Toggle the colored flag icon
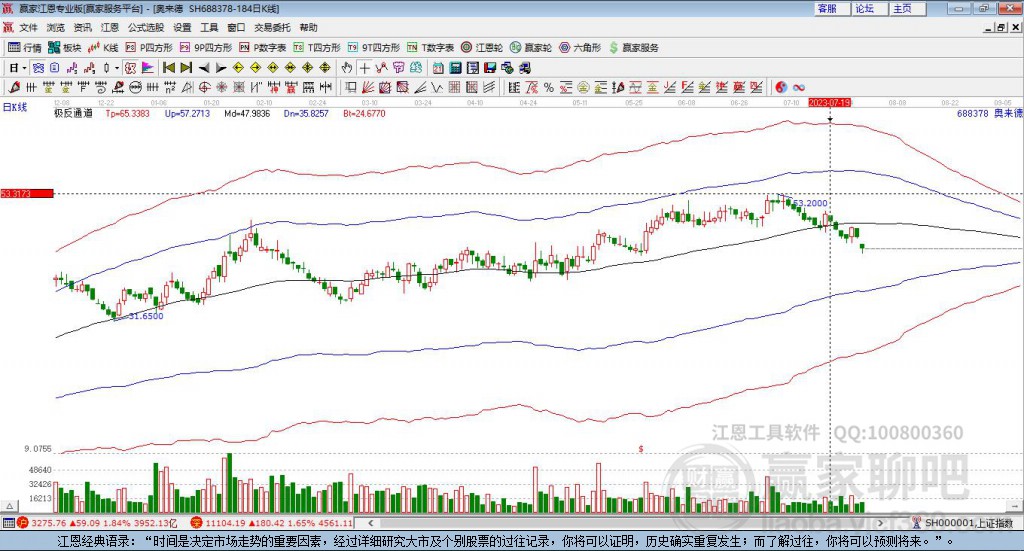 click(148, 68)
